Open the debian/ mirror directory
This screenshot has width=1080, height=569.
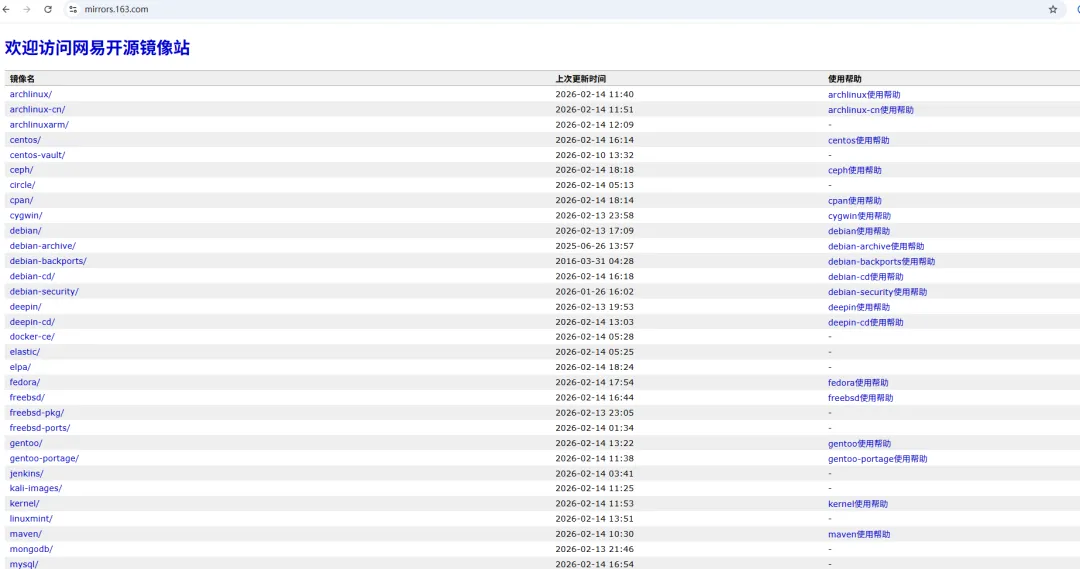[x=25, y=231]
